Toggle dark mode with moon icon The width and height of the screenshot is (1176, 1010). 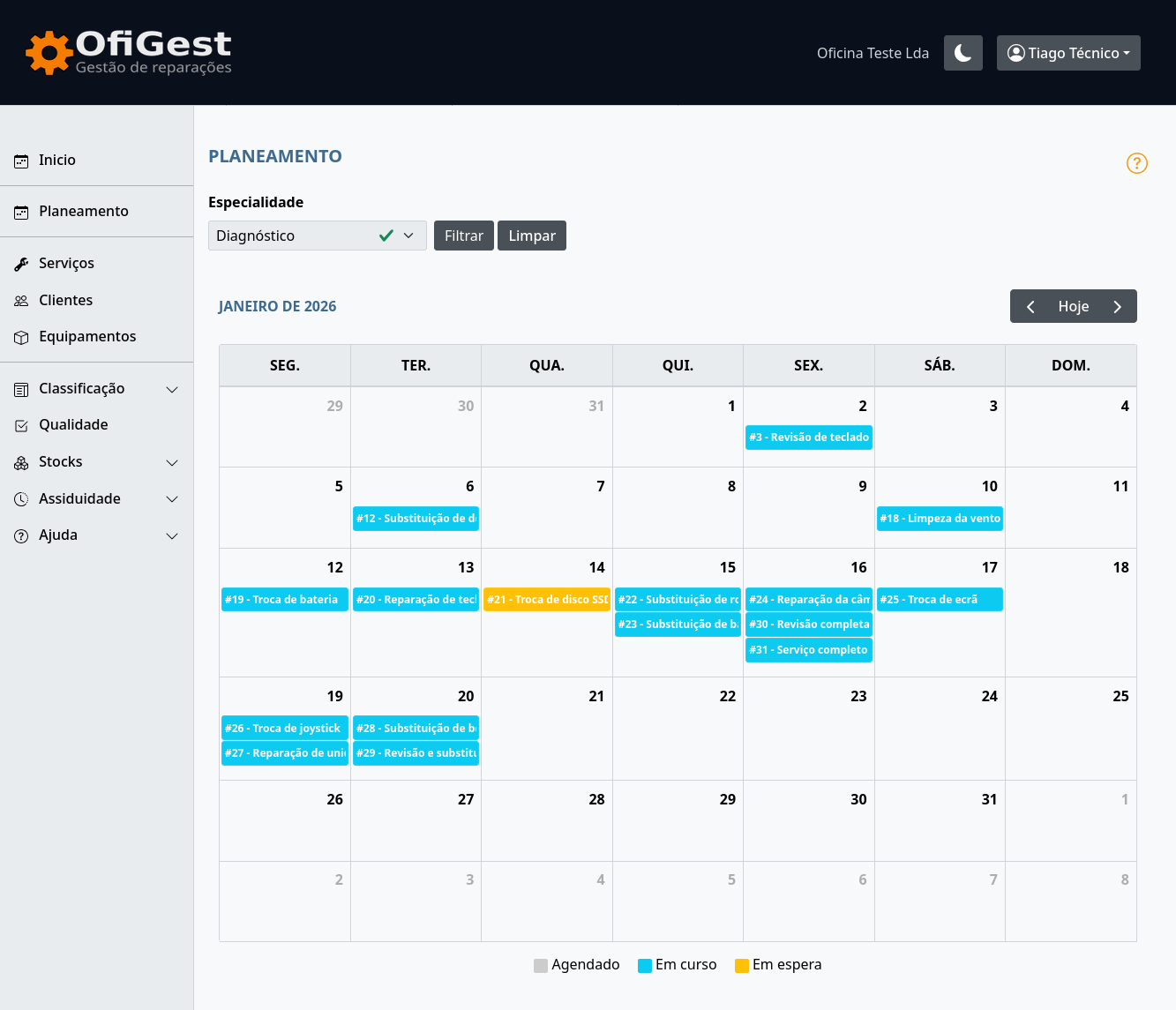[x=963, y=53]
